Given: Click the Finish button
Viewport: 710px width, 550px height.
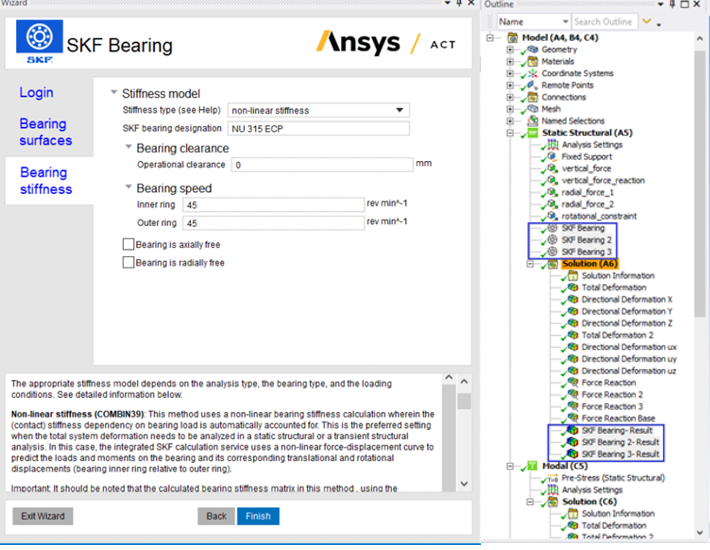Looking at the screenshot, I should coord(258,516).
